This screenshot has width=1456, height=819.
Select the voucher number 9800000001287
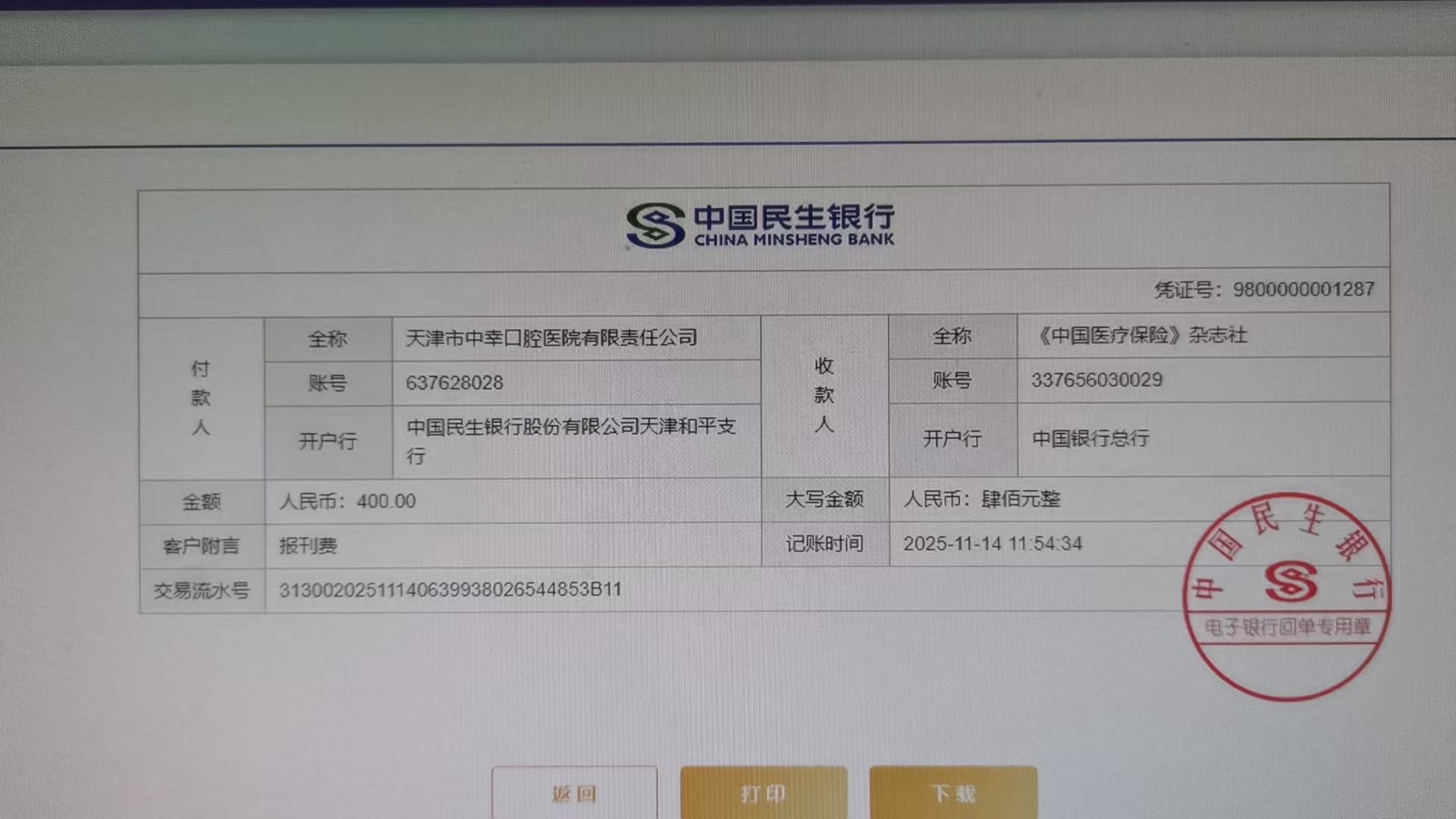pyautogui.click(x=1303, y=290)
